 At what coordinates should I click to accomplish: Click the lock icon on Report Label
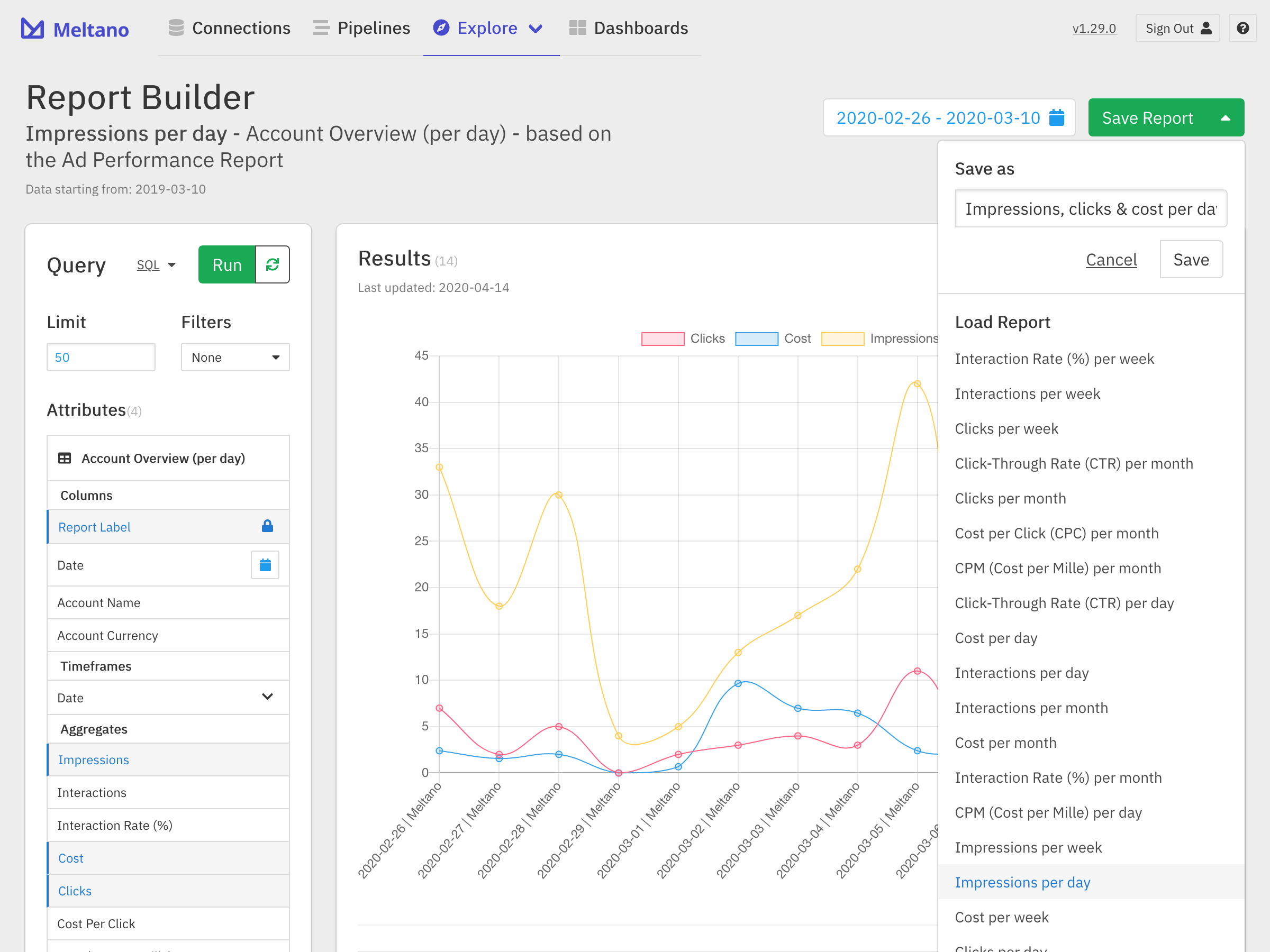(267, 526)
